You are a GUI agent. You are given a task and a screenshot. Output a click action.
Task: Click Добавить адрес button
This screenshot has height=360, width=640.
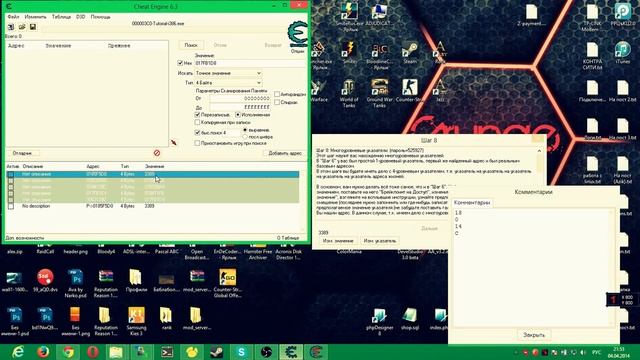point(285,153)
